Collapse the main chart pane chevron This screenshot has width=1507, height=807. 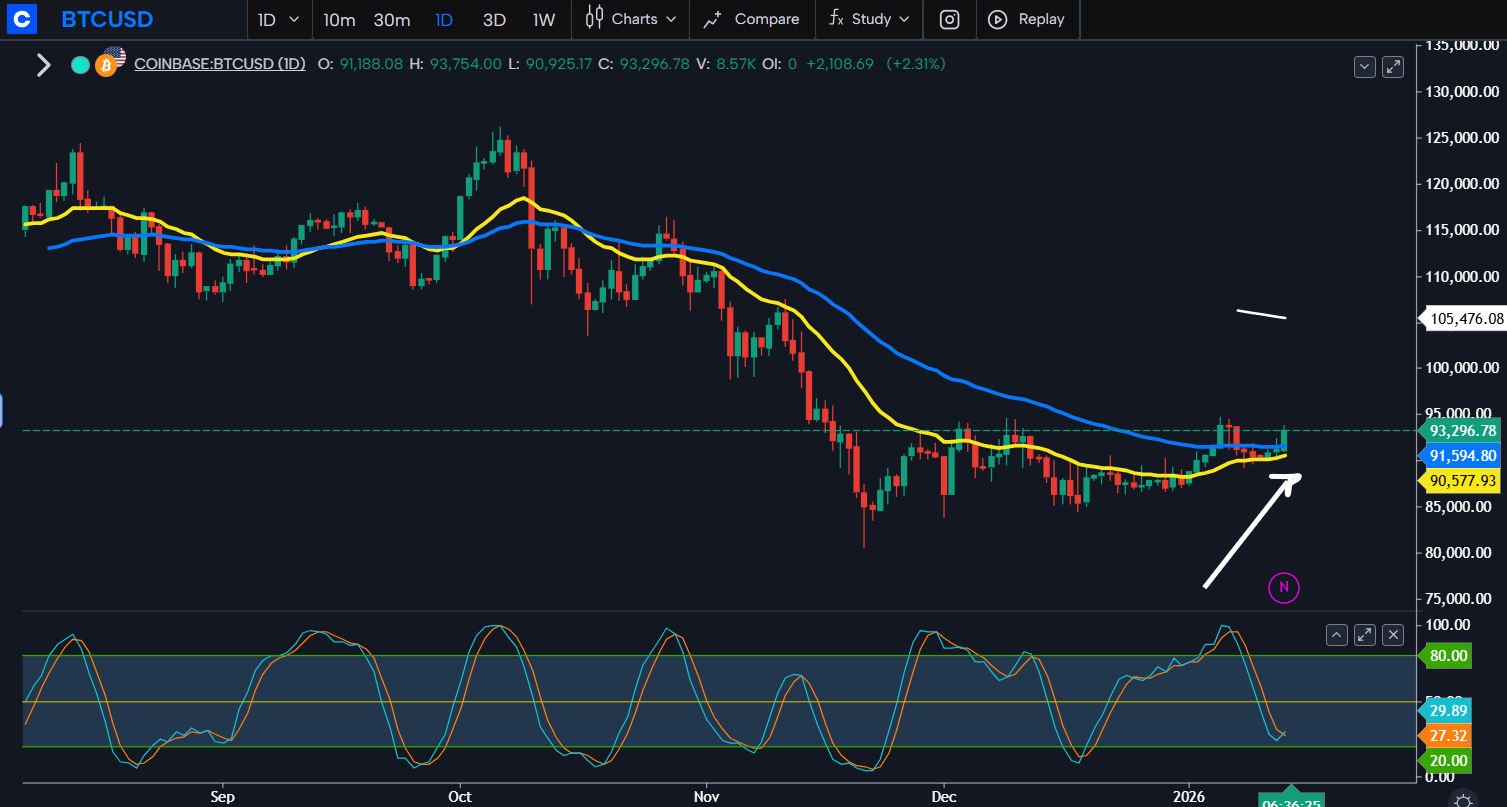pyautogui.click(x=1365, y=67)
